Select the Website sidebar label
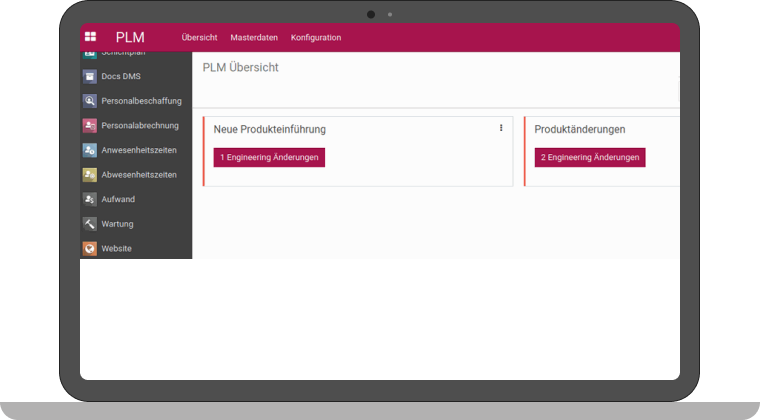The height and width of the screenshot is (420, 760). tap(116, 248)
